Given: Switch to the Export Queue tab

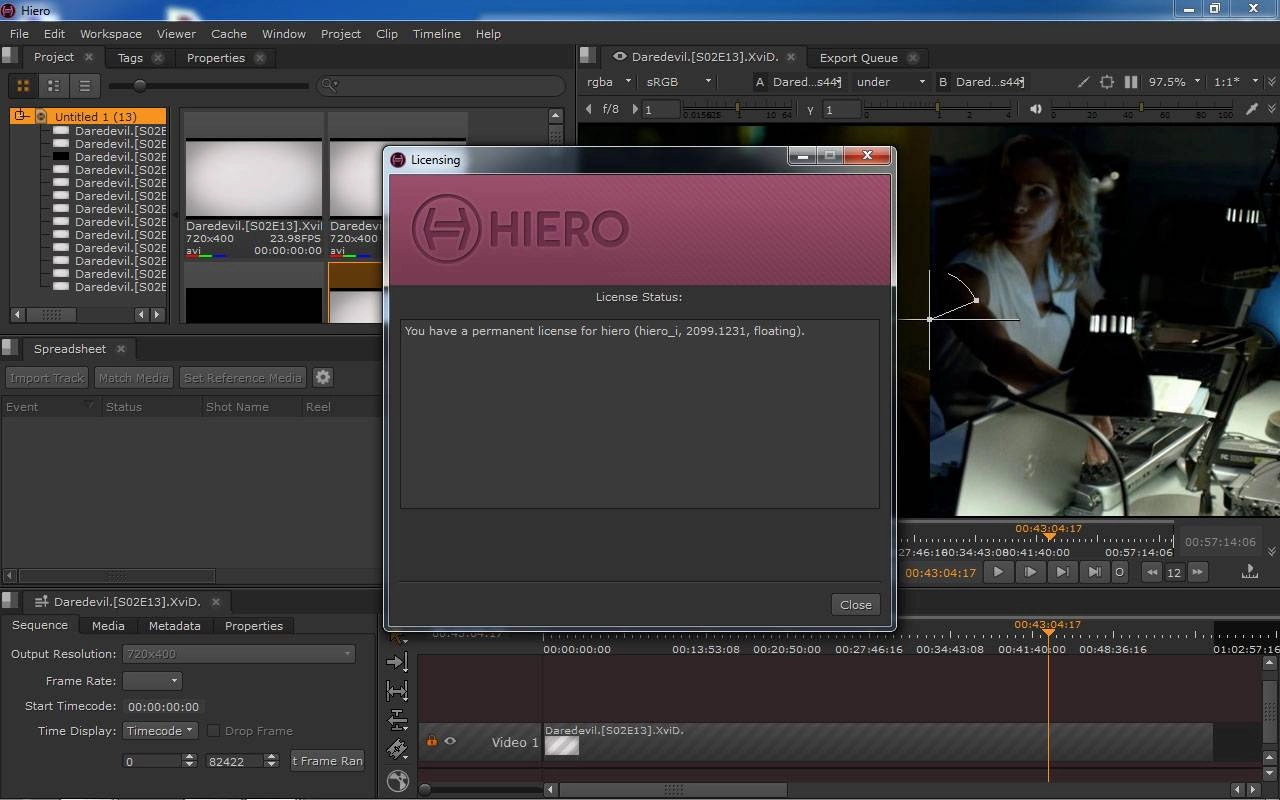Looking at the screenshot, I should pyautogui.click(x=858, y=58).
